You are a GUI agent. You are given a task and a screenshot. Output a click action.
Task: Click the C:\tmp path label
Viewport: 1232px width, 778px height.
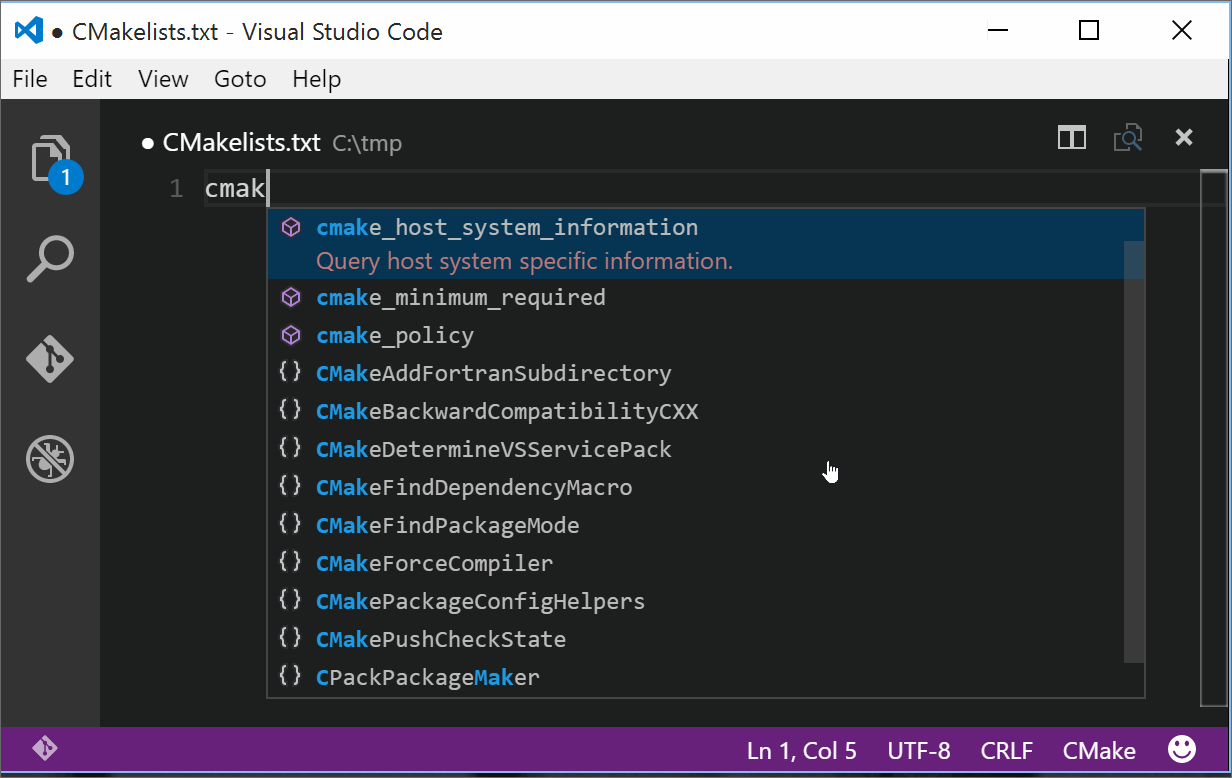367,143
